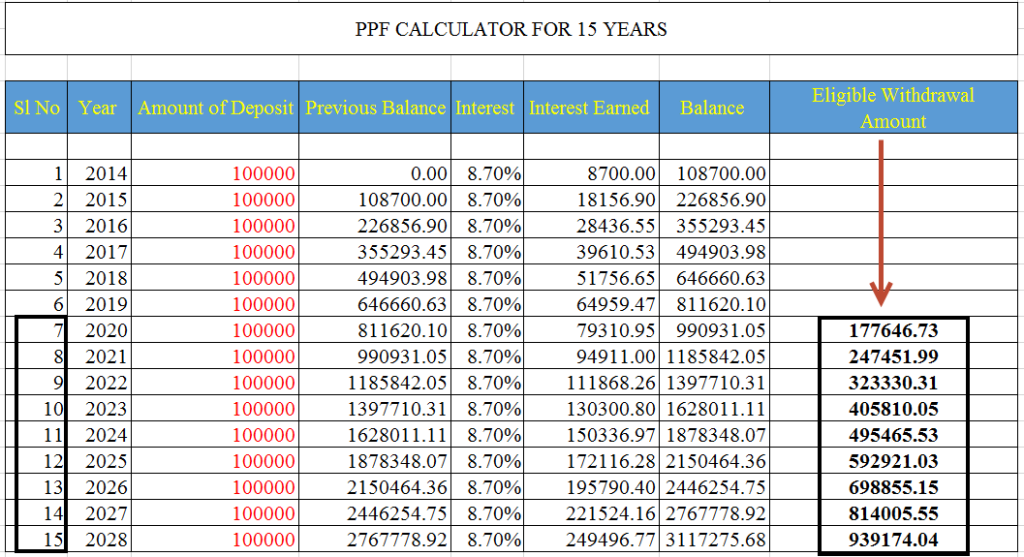Click the Amount of Deposit header
This screenshot has height=557, width=1024.
[215, 108]
